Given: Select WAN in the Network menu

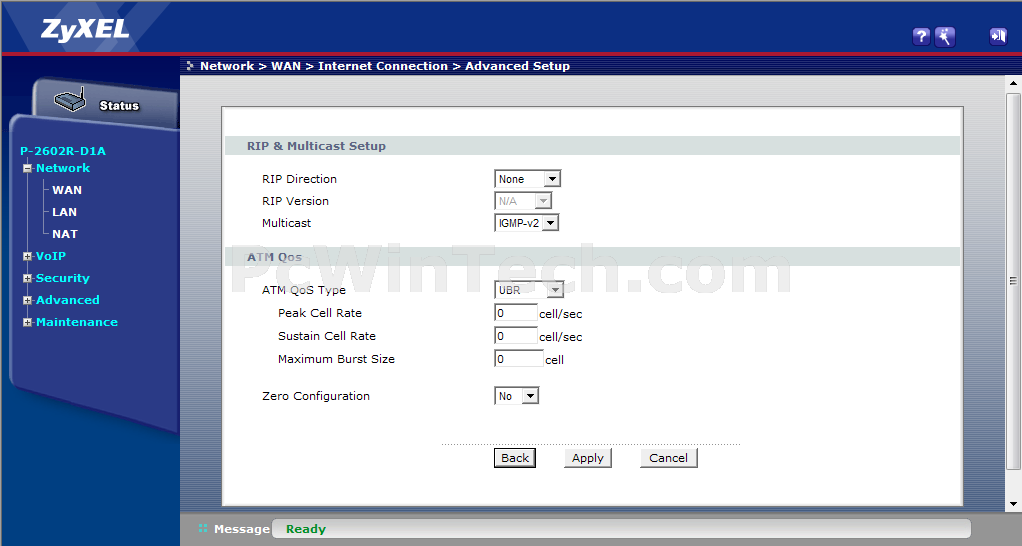Looking at the screenshot, I should click(x=67, y=190).
